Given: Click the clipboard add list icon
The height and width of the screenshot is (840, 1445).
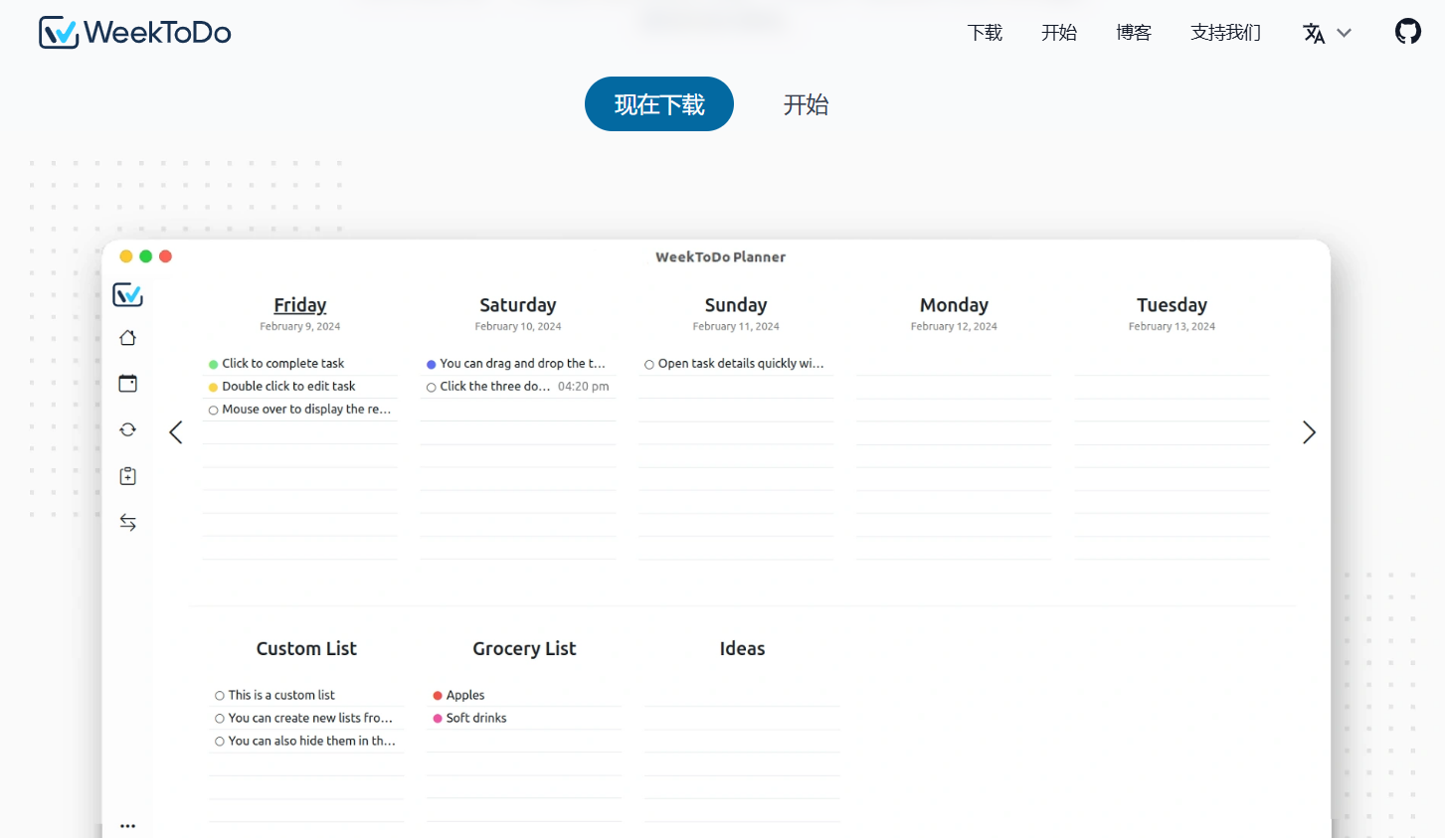Looking at the screenshot, I should tap(127, 476).
